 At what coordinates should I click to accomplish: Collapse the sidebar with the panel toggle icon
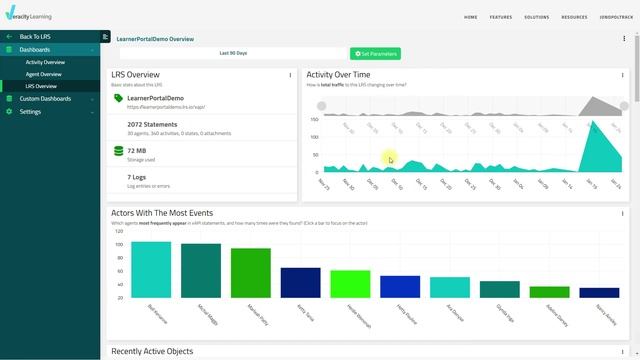tap(105, 37)
